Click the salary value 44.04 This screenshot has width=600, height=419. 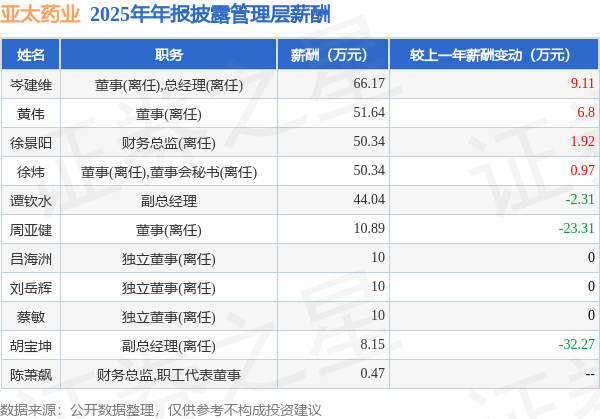point(369,199)
